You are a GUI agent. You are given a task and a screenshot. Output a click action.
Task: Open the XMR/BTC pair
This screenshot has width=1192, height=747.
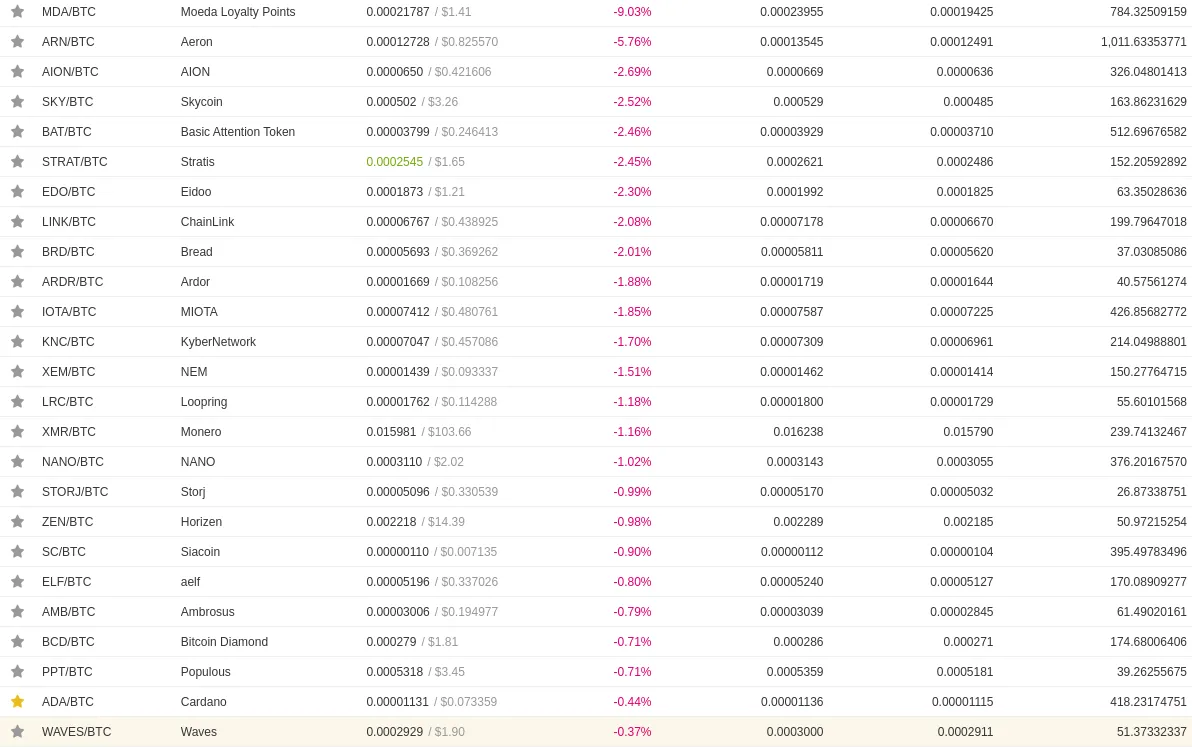[68, 432]
